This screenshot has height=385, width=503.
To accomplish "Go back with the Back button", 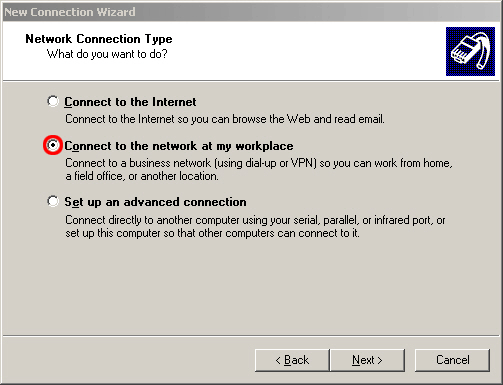I will [292, 360].
